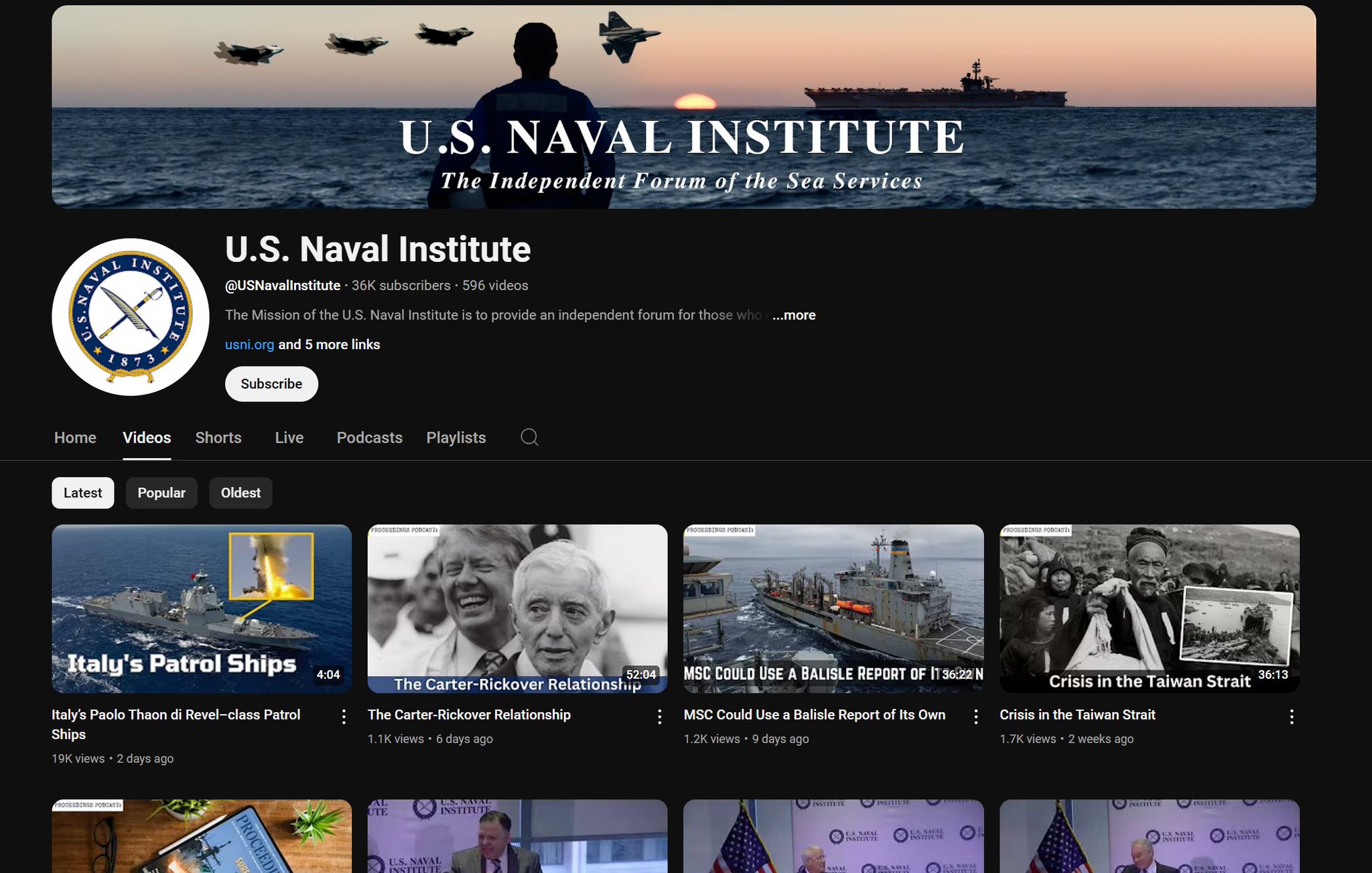Viewport: 1372px width, 873px height.
Task: Go to the Home tab
Action: 75,438
